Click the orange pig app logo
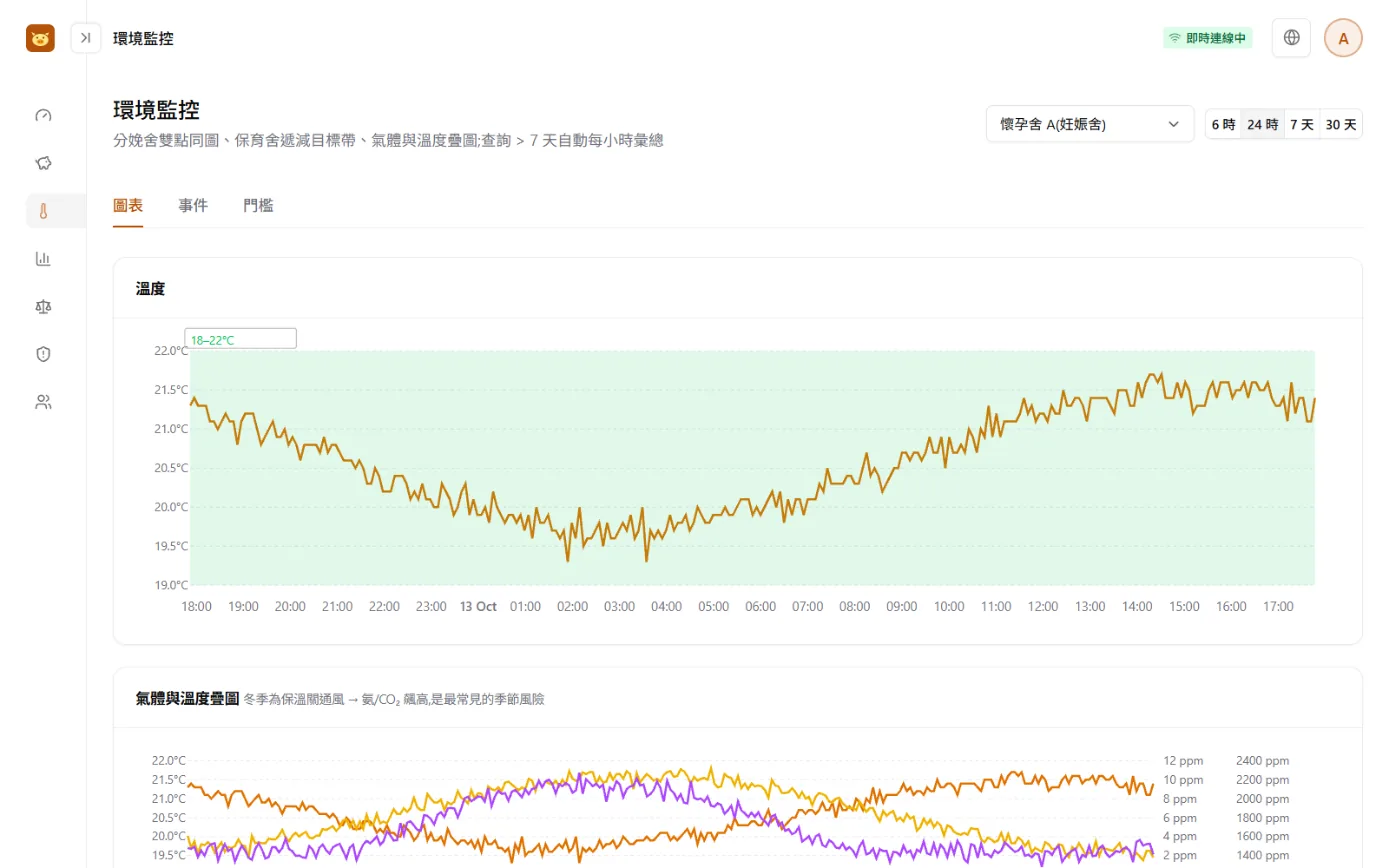This screenshot has height=868, width=1388. [40, 38]
